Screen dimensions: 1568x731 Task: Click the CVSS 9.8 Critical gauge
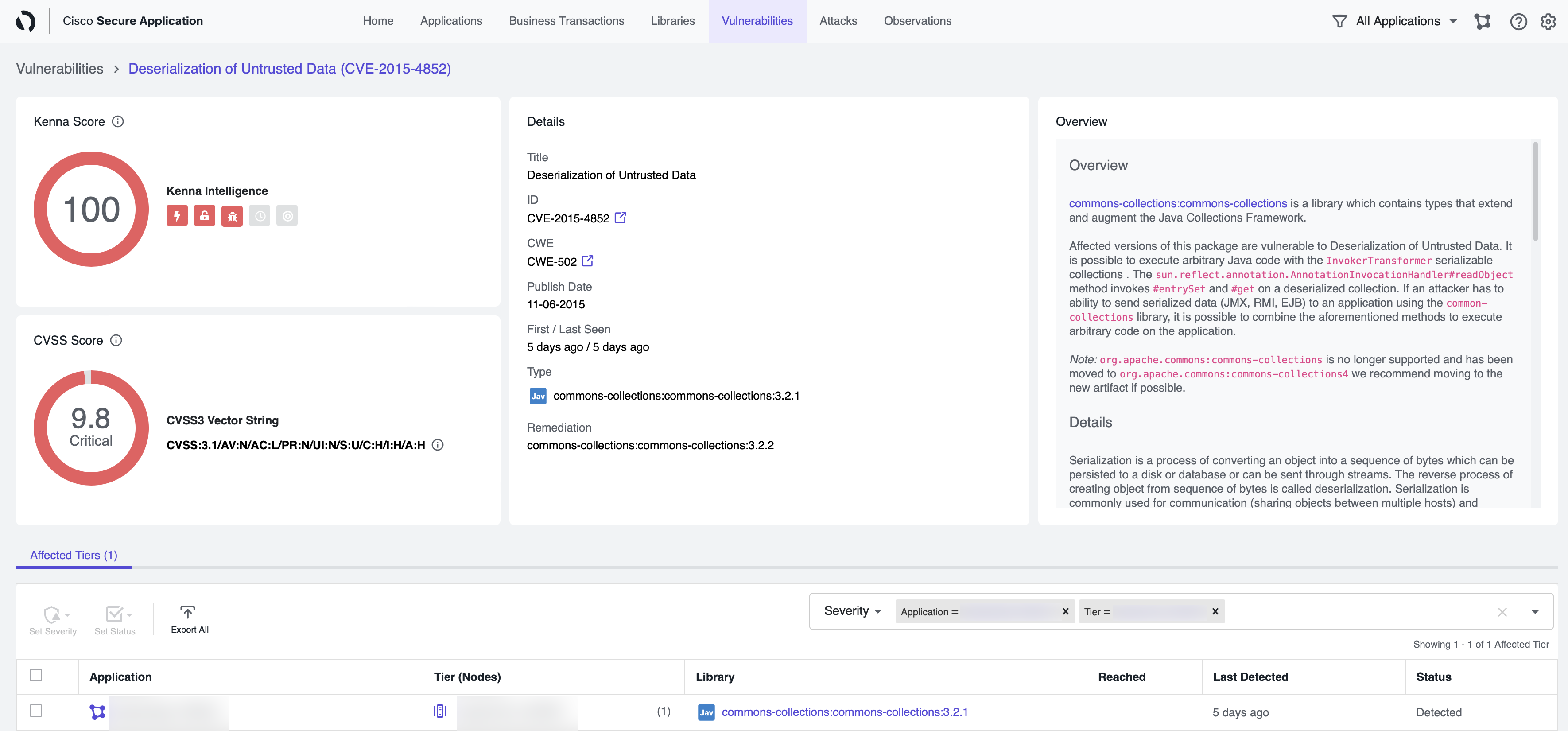(x=91, y=428)
